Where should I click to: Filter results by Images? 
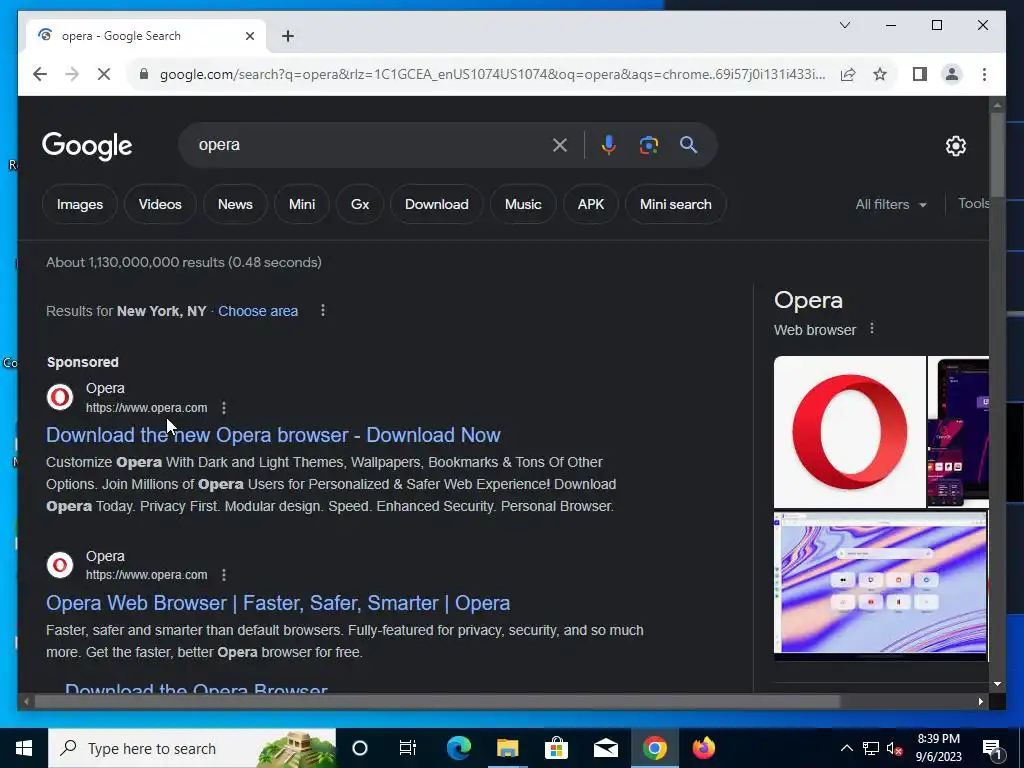pyautogui.click(x=80, y=204)
